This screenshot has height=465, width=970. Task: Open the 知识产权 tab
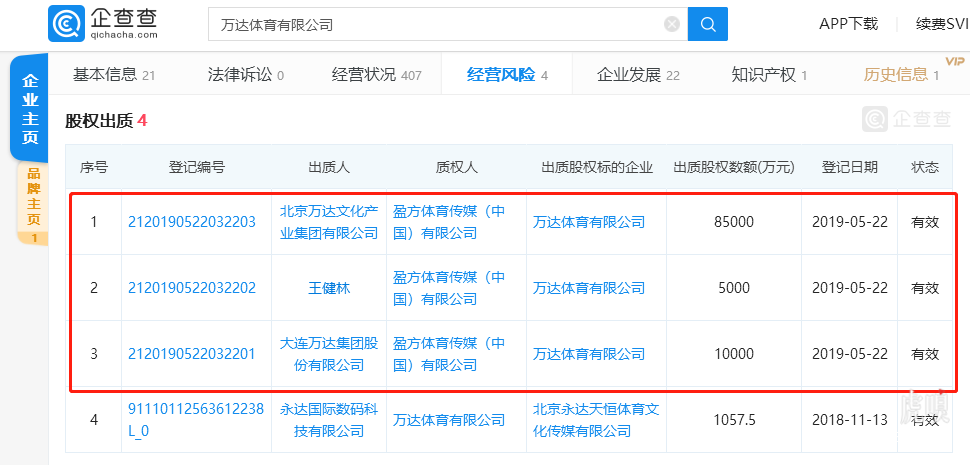[x=769, y=75]
